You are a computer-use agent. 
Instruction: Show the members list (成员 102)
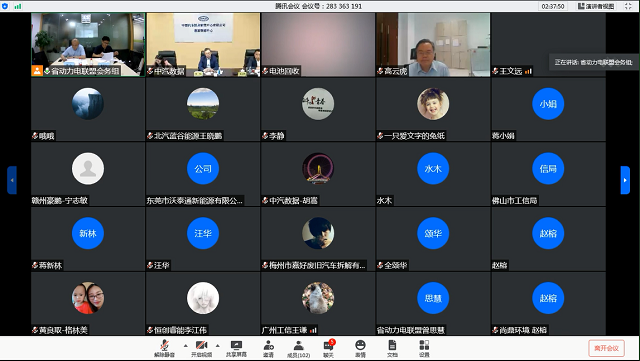click(298, 348)
